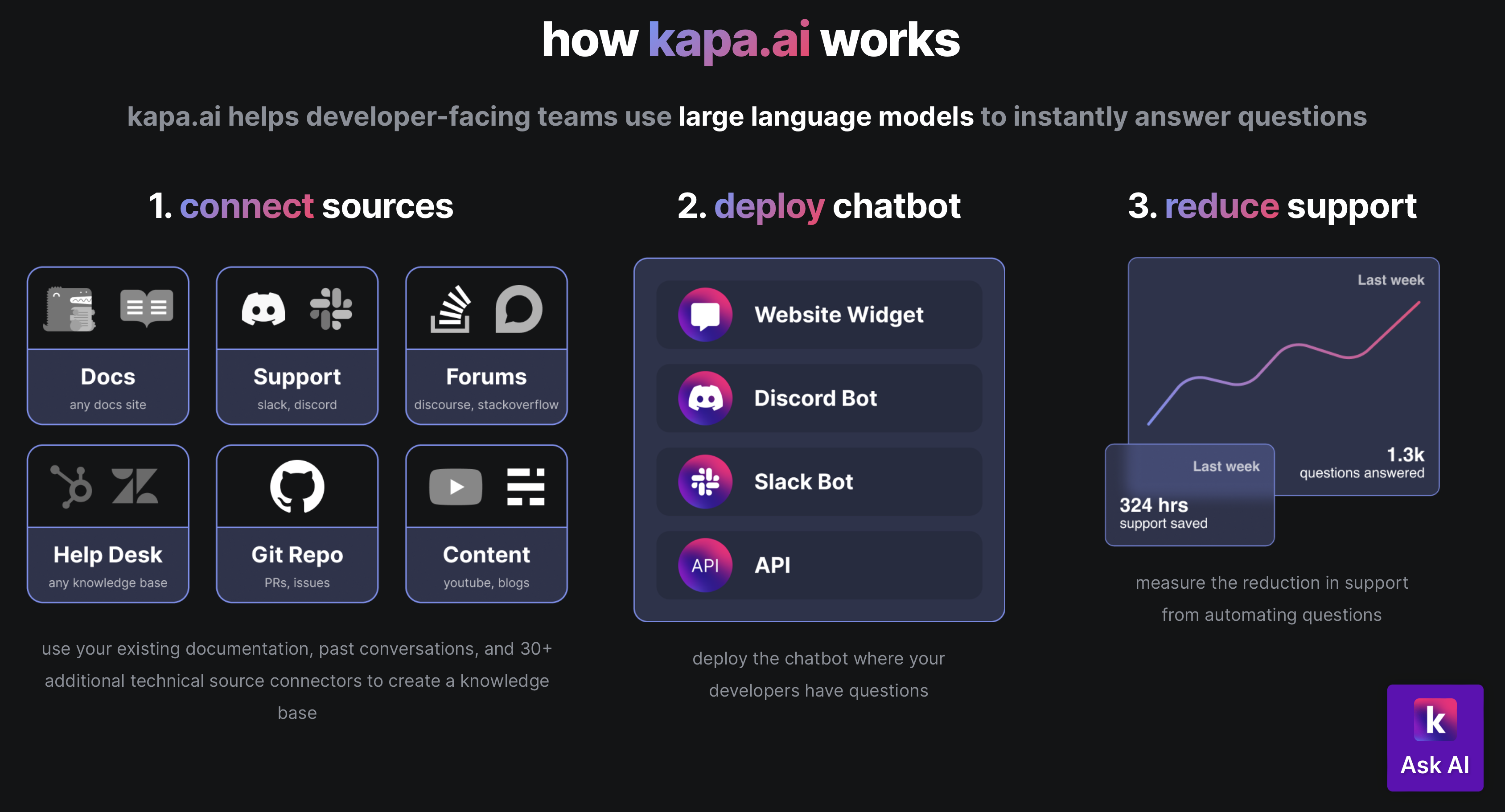Click the Help Desk card label

click(108, 555)
